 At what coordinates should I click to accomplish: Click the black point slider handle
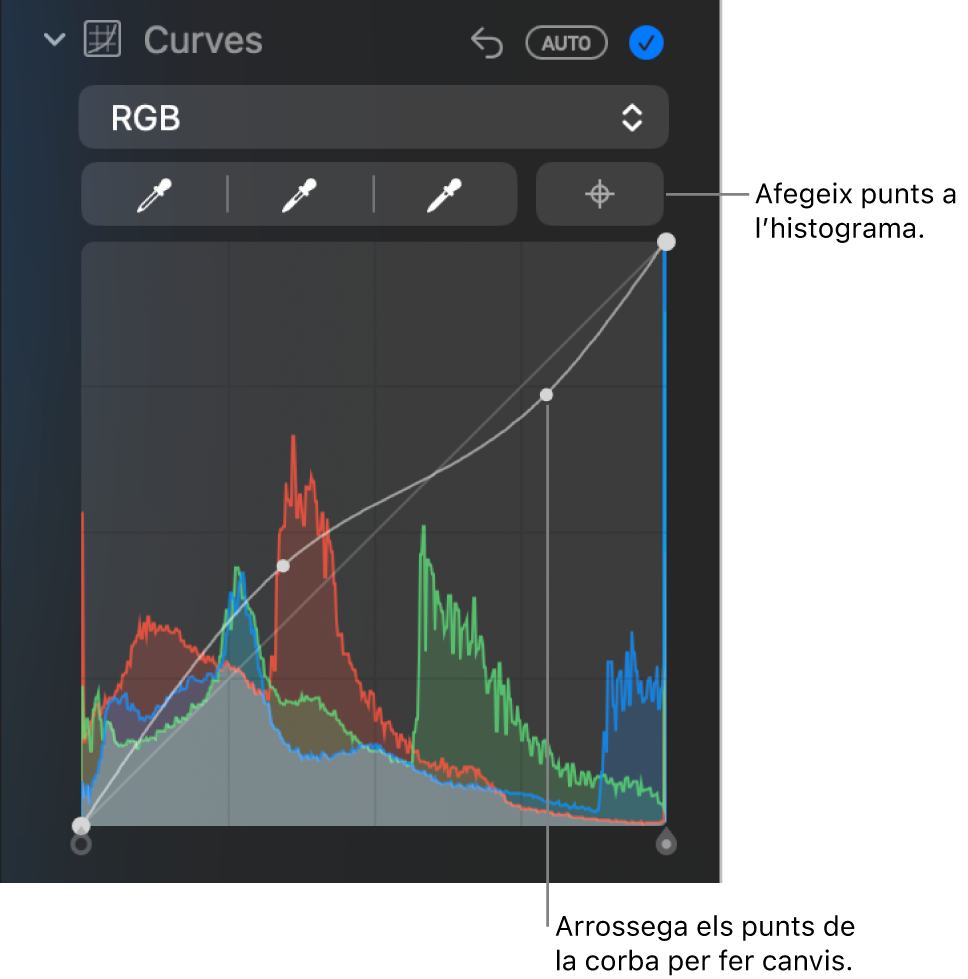(81, 845)
